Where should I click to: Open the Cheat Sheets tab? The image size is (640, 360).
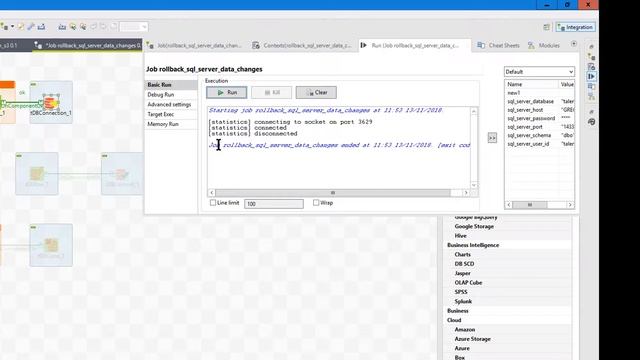click(x=499, y=45)
